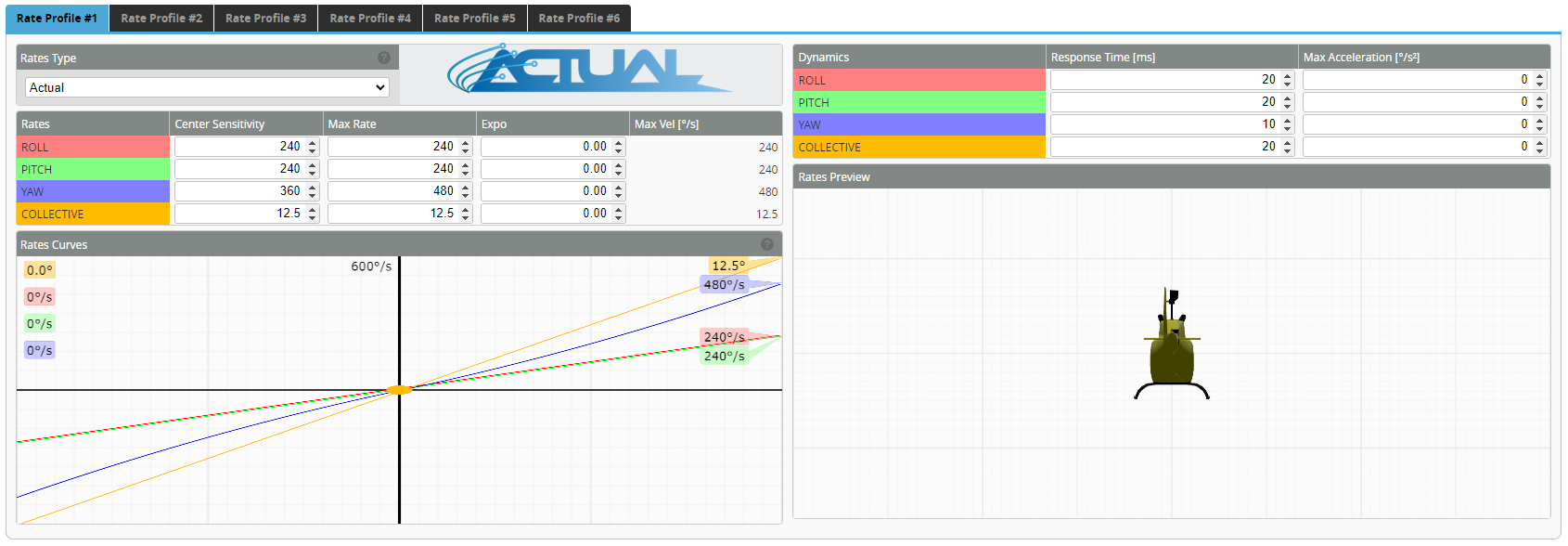Click the Pitch Max Acceleration field

click(1416, 102)
